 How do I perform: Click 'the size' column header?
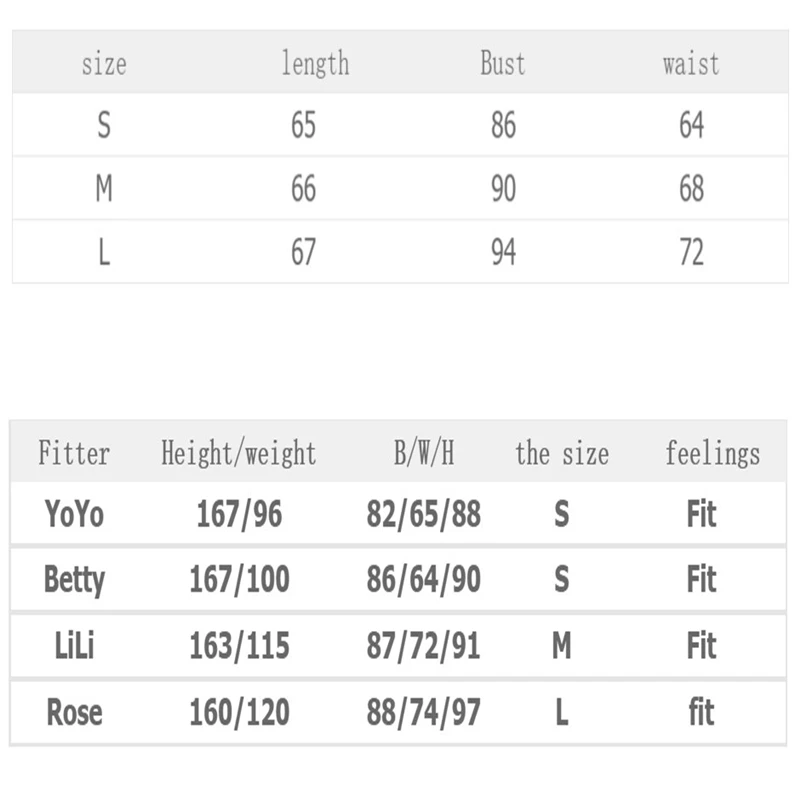562,453
